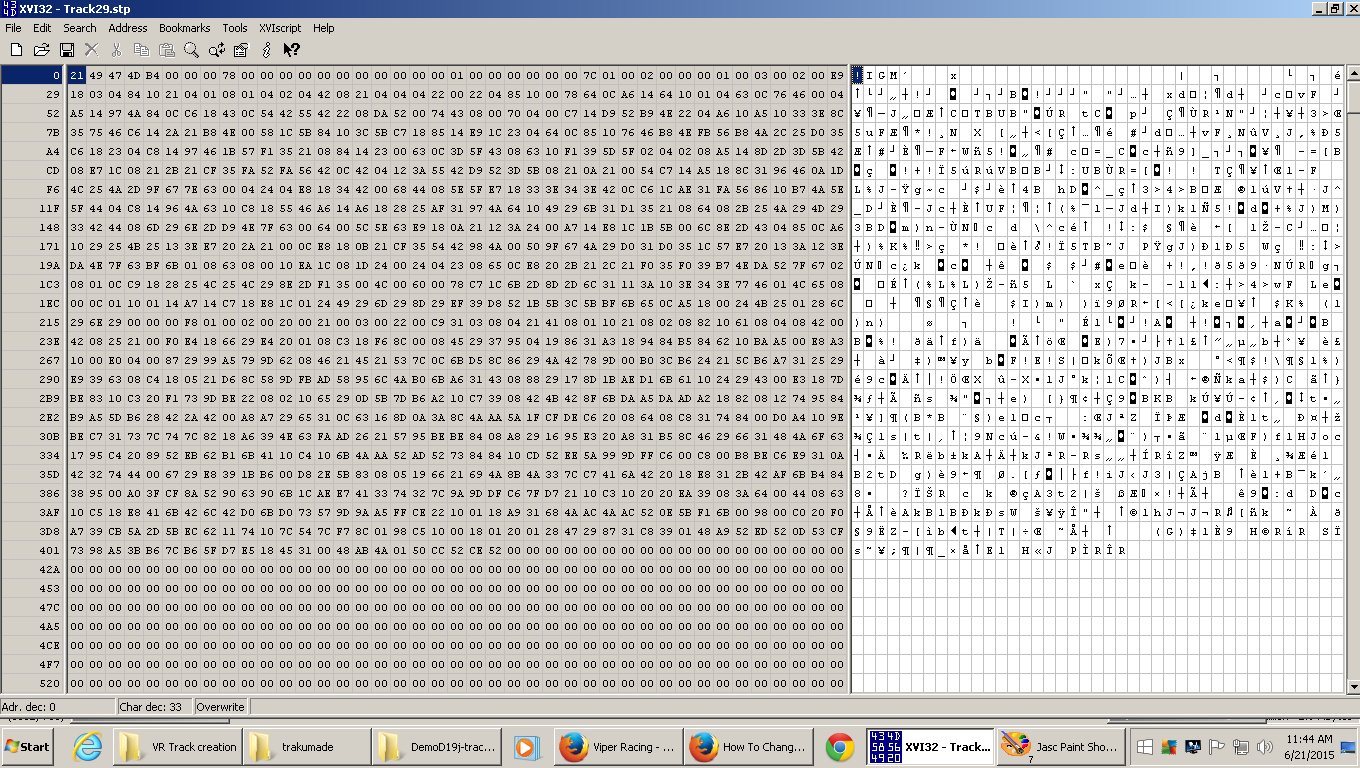Click vertical scrollbar up arrow
This screenshot has width=1360, height=768.
point(1352,73)
